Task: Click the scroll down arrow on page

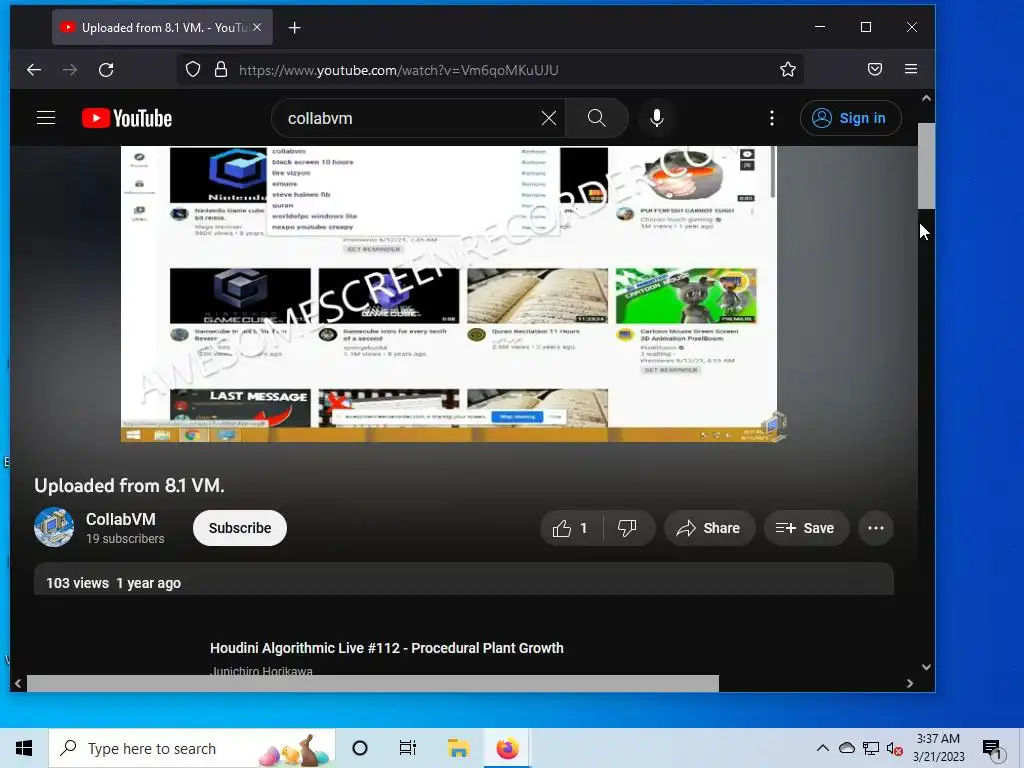Action: click(926, 667)
